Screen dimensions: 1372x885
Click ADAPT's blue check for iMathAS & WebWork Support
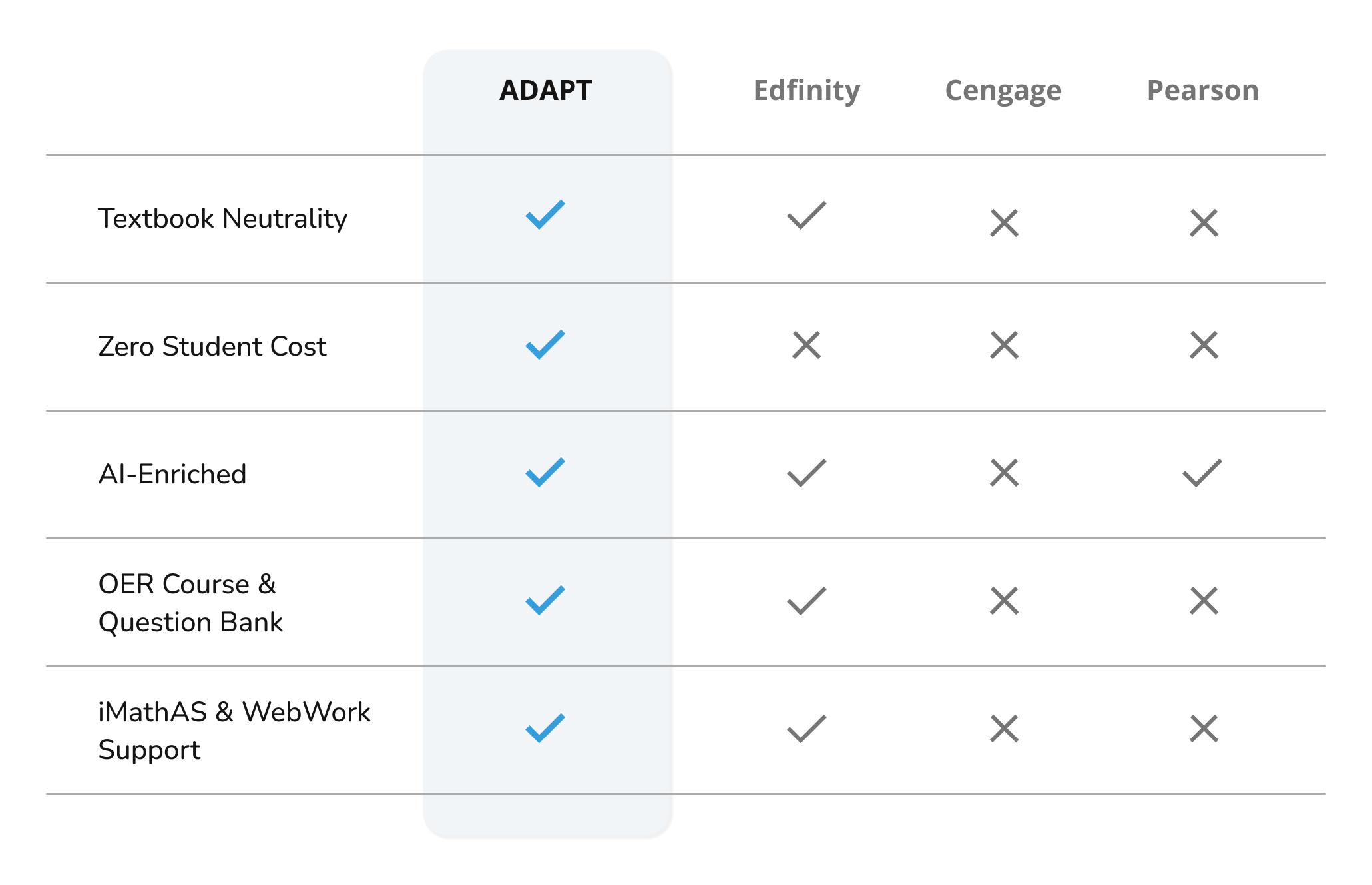(545, 728)
